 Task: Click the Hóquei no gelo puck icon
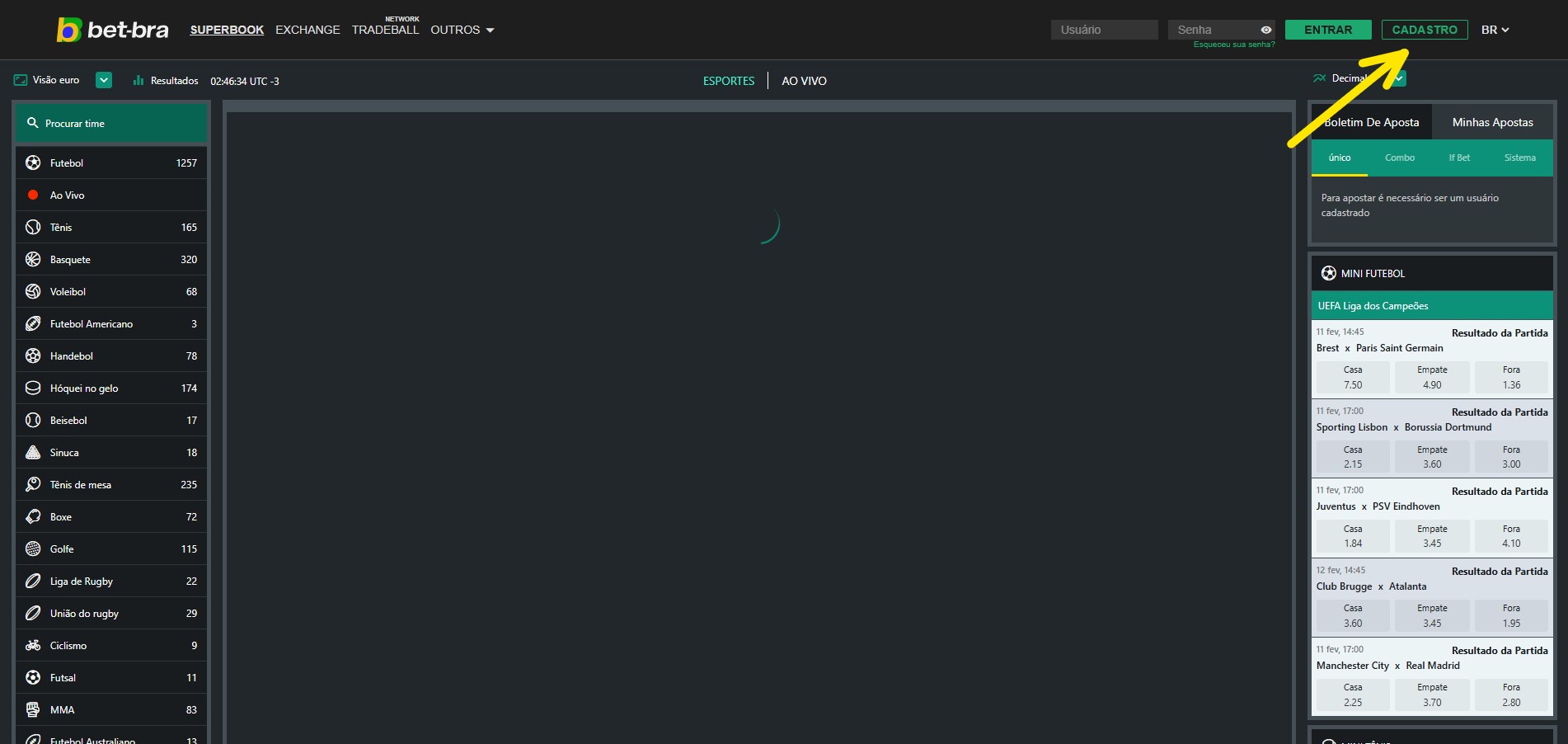[33, 388]
